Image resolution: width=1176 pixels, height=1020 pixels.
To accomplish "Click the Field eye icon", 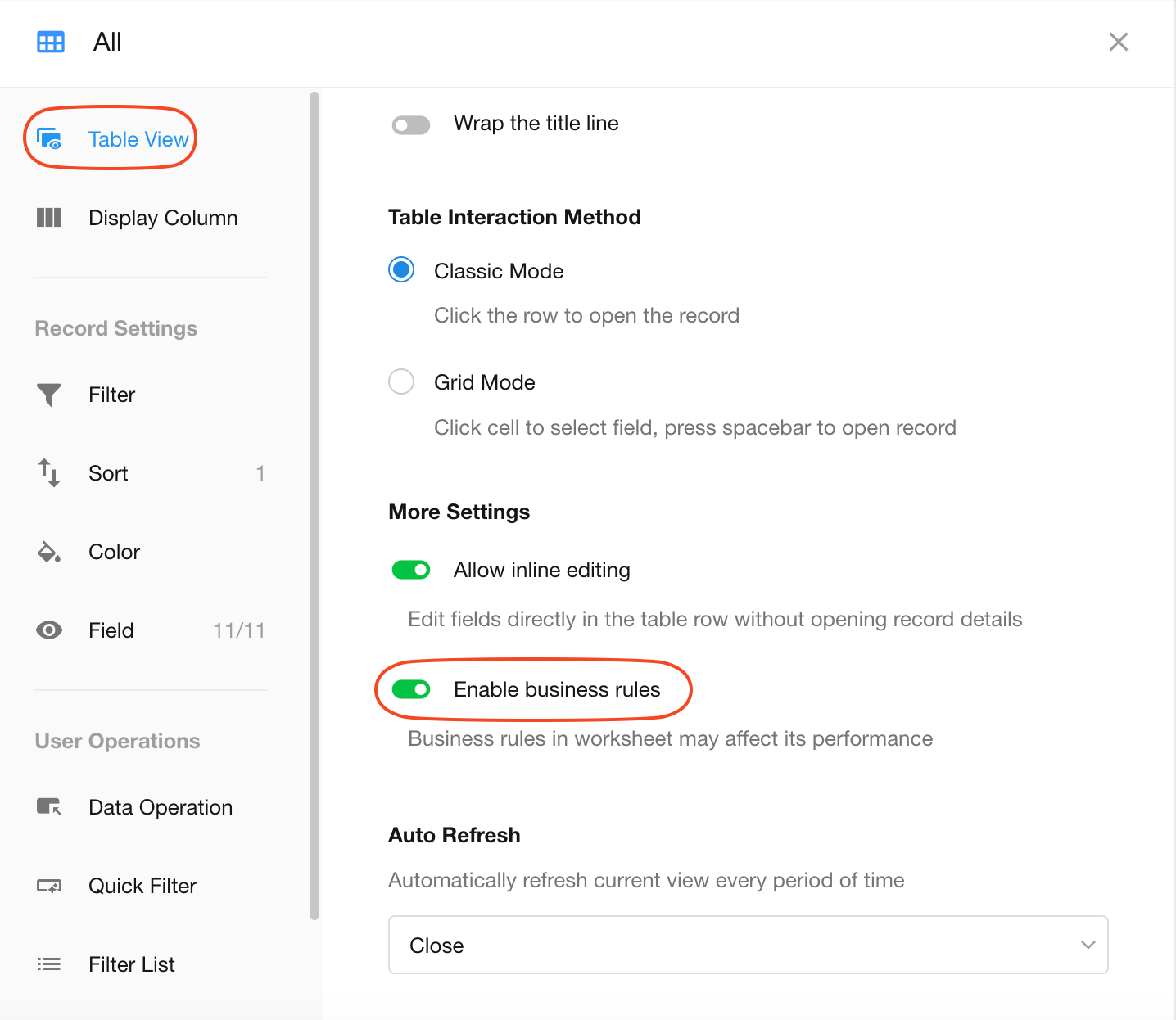I will coord(49,630).
